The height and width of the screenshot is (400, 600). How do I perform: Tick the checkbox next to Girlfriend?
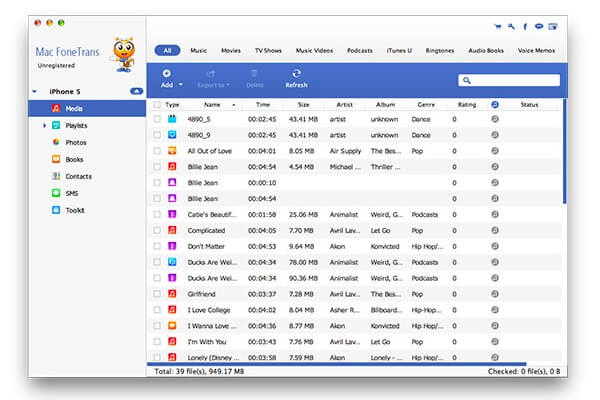point(157,293)
